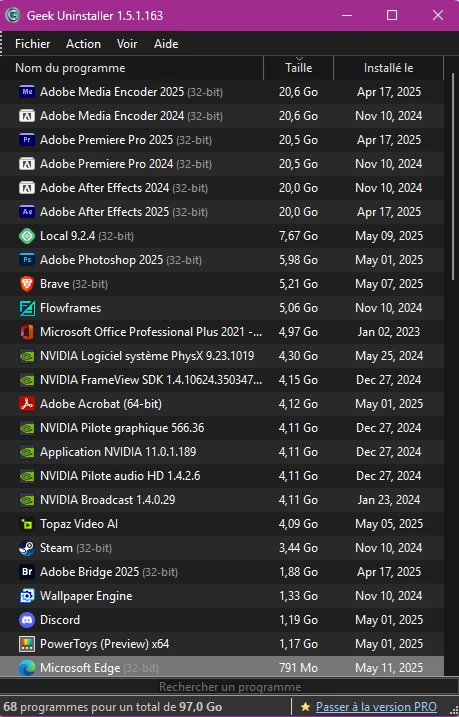The width and height of the screenshot is (459, 717).
Task: Sort by Taille column header
Action: tap(299, 68)
